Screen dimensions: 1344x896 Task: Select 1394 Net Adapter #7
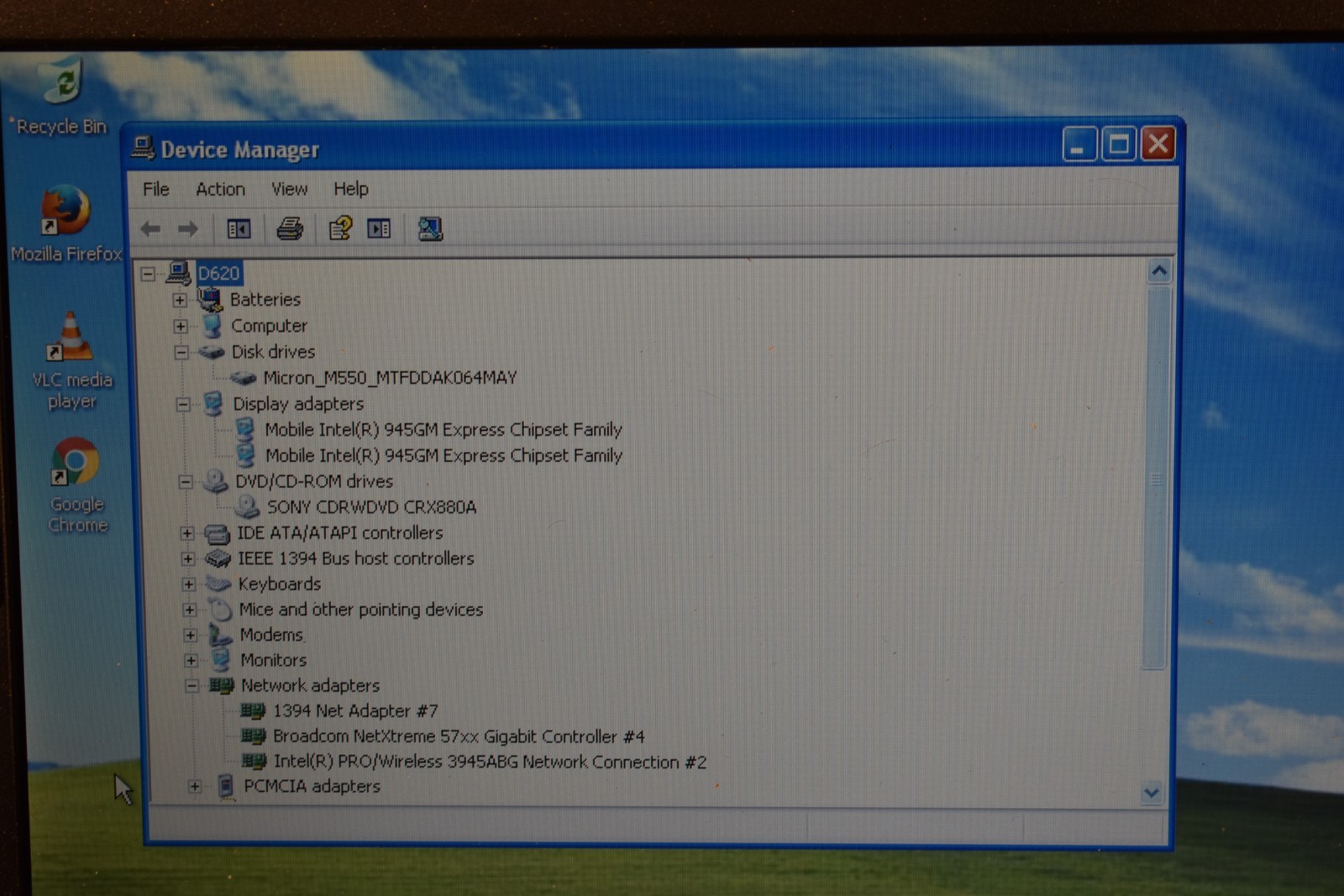coord(355,710)
